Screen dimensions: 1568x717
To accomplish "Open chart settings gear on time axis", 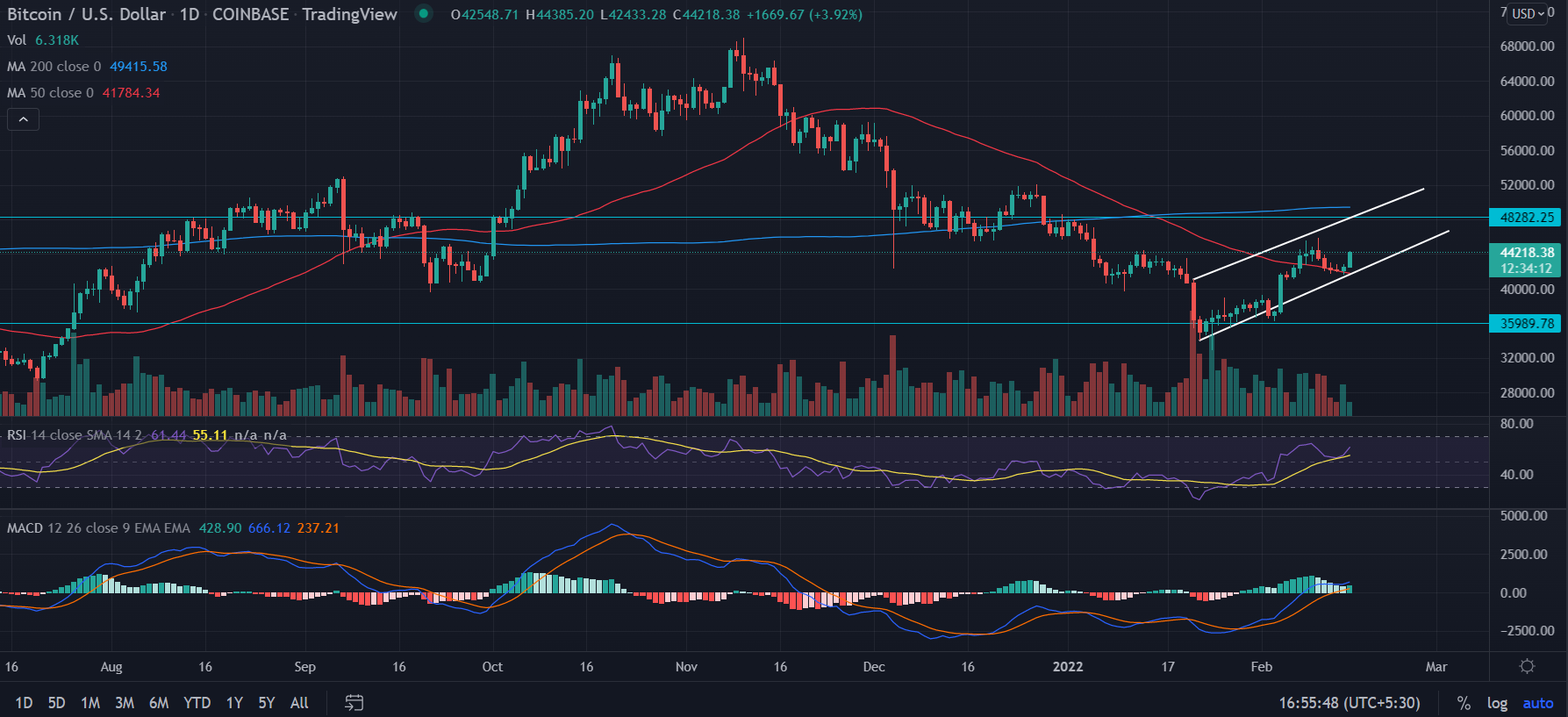I will 1527,667.
